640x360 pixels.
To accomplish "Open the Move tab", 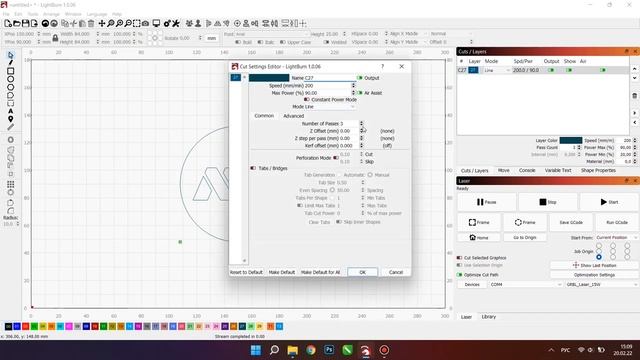I will tap(503, 171).
